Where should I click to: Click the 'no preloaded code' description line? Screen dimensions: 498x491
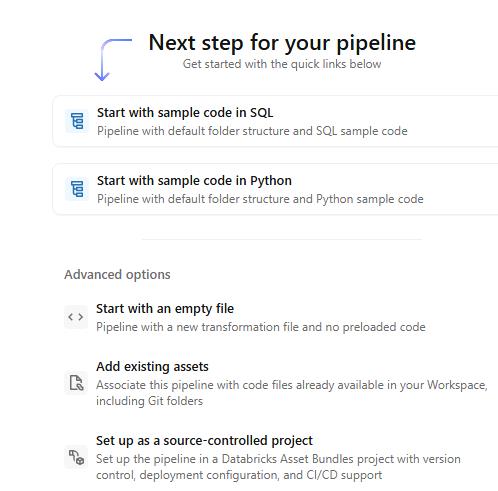click(261, 327)
